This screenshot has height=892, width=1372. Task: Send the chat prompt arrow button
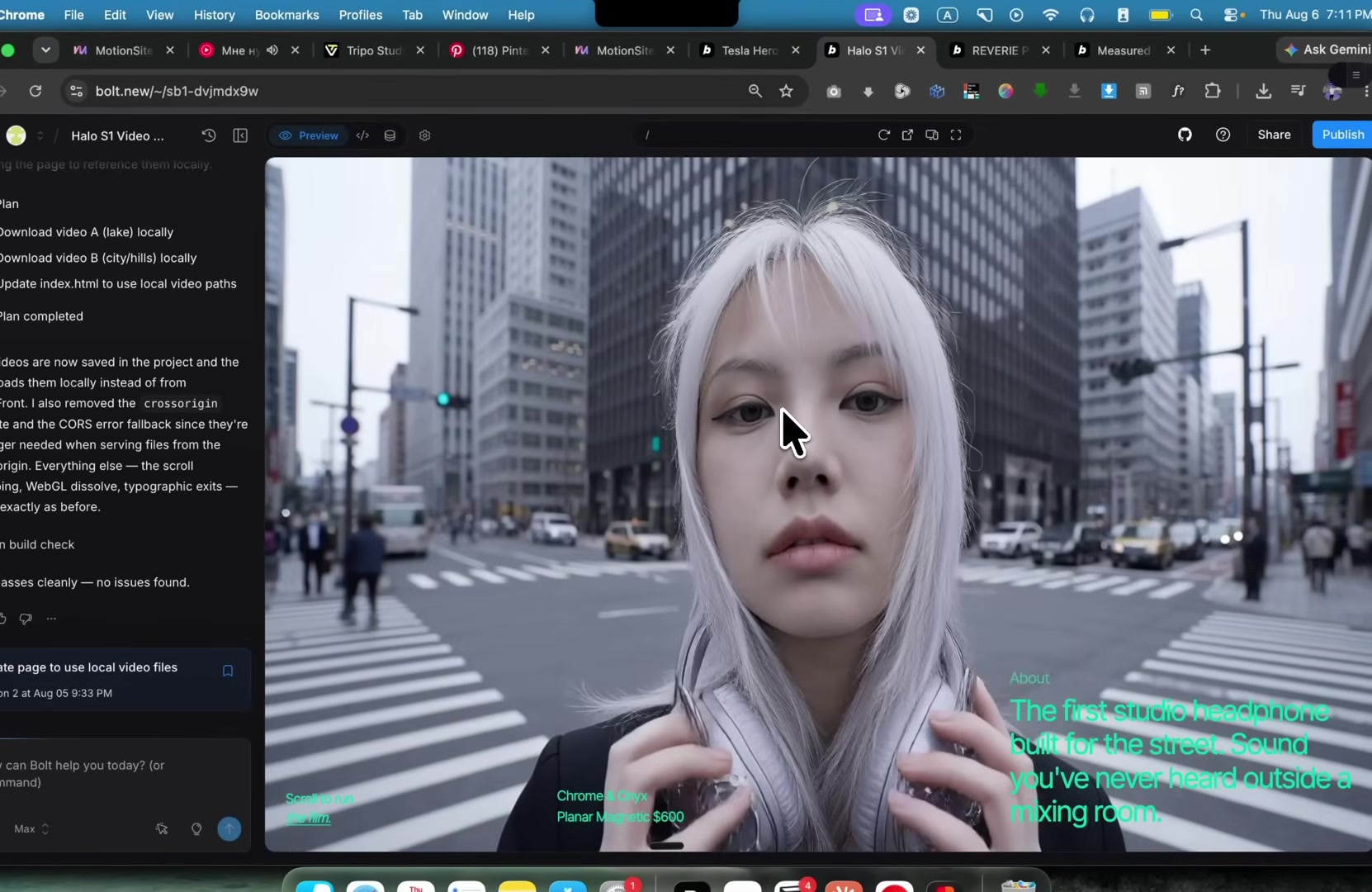229,828
